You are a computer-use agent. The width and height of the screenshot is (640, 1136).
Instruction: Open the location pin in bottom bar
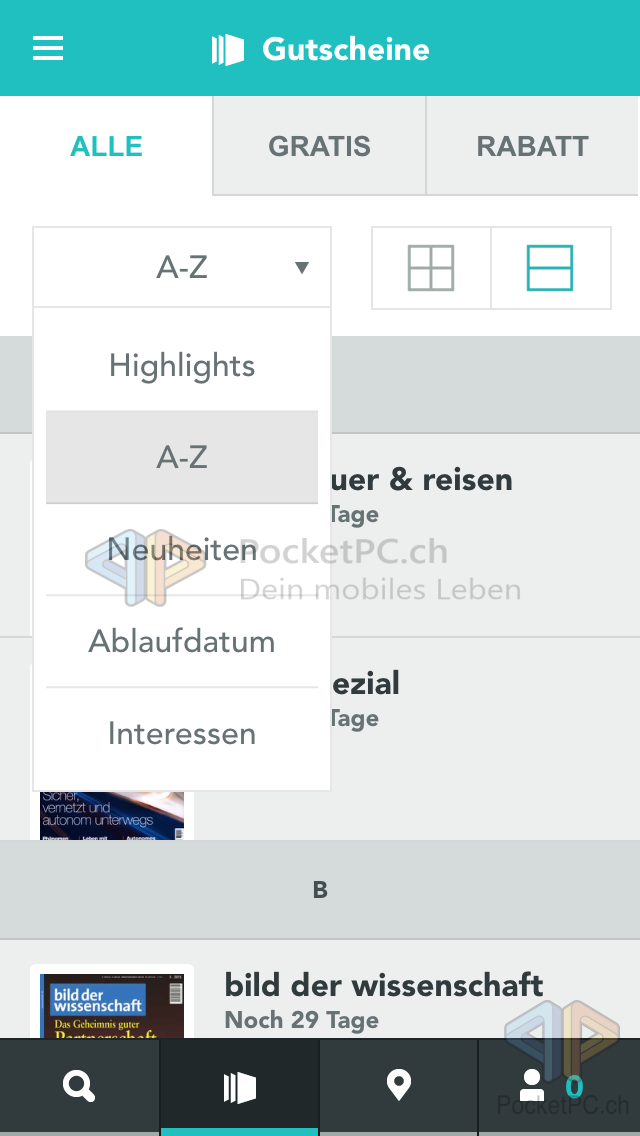[x=399, y=1086]
